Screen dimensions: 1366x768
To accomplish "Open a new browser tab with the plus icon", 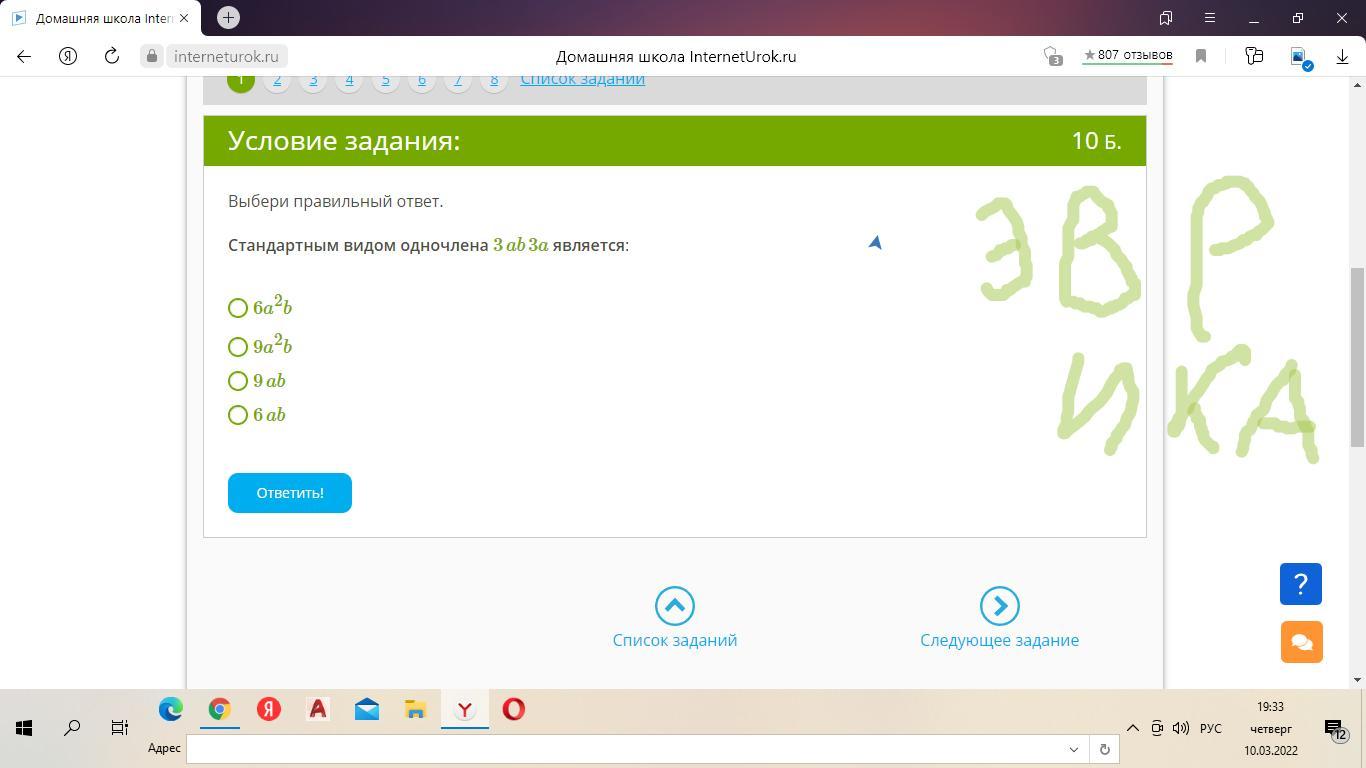I will (228, 17).
